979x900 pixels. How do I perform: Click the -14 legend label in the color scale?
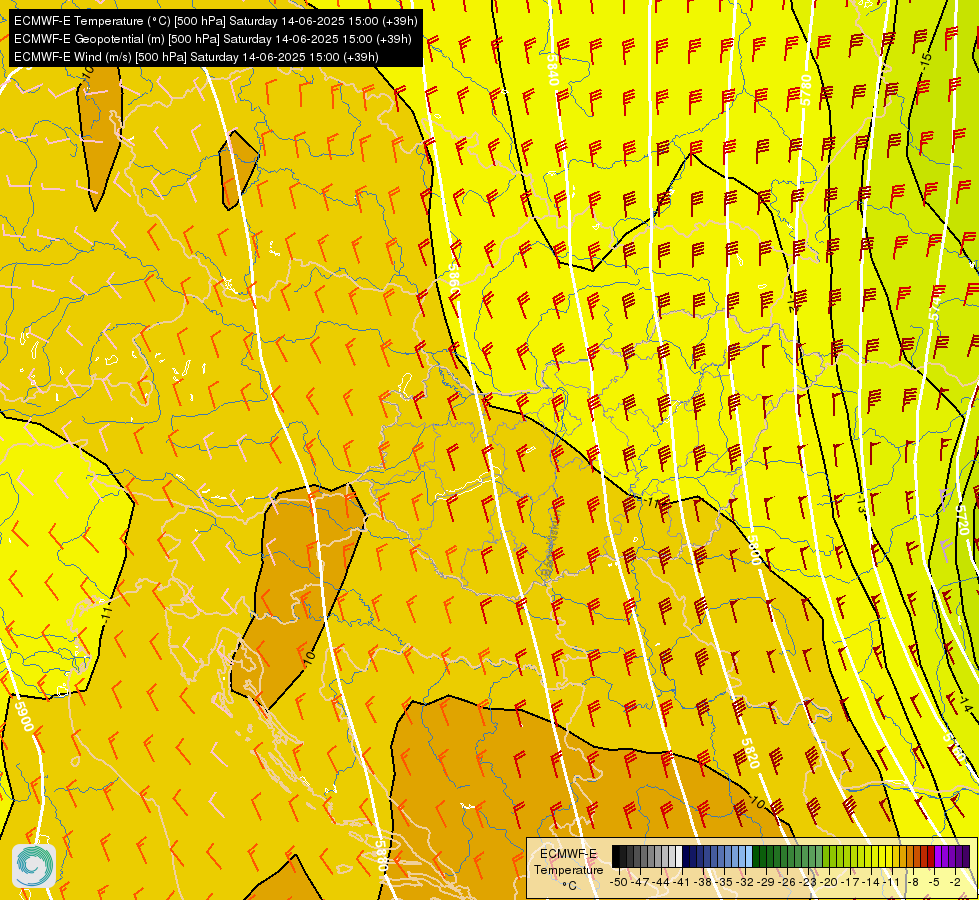point(871,882)
